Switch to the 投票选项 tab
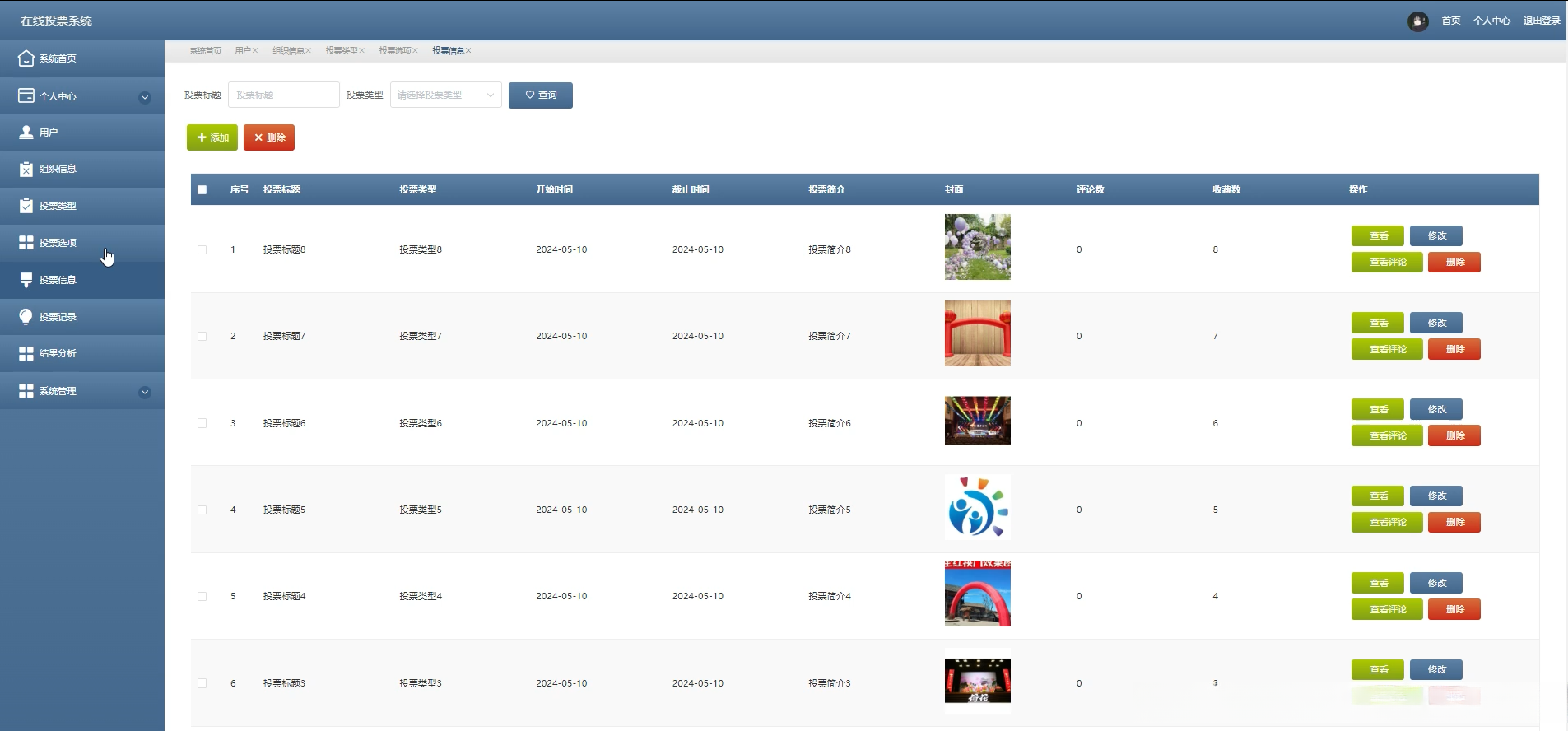 tap(394, 51)
